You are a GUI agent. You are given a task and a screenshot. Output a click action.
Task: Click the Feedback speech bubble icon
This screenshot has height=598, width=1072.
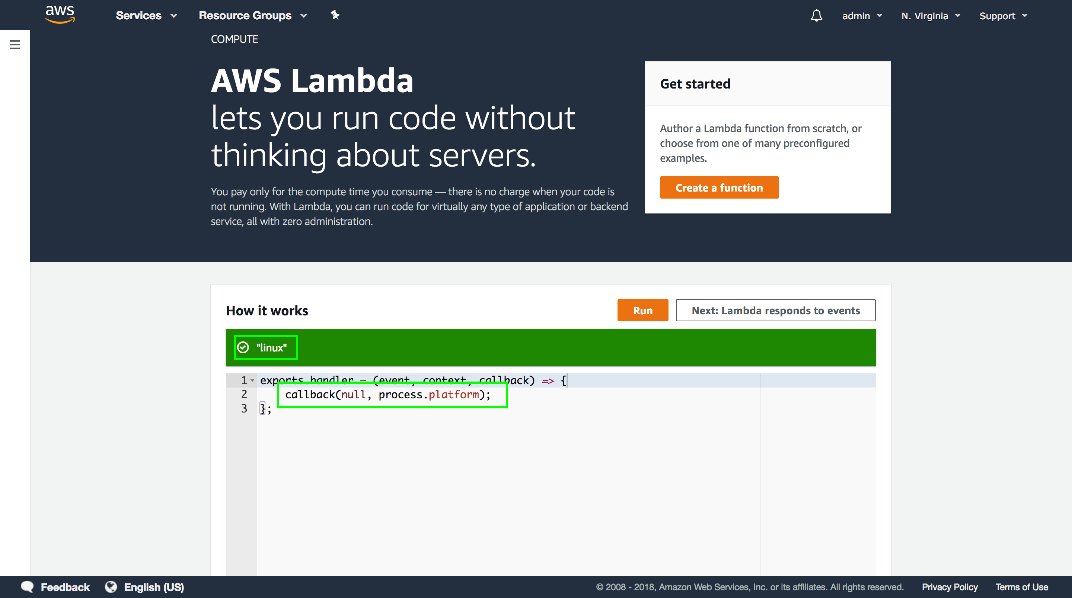(x=27, y=587)
